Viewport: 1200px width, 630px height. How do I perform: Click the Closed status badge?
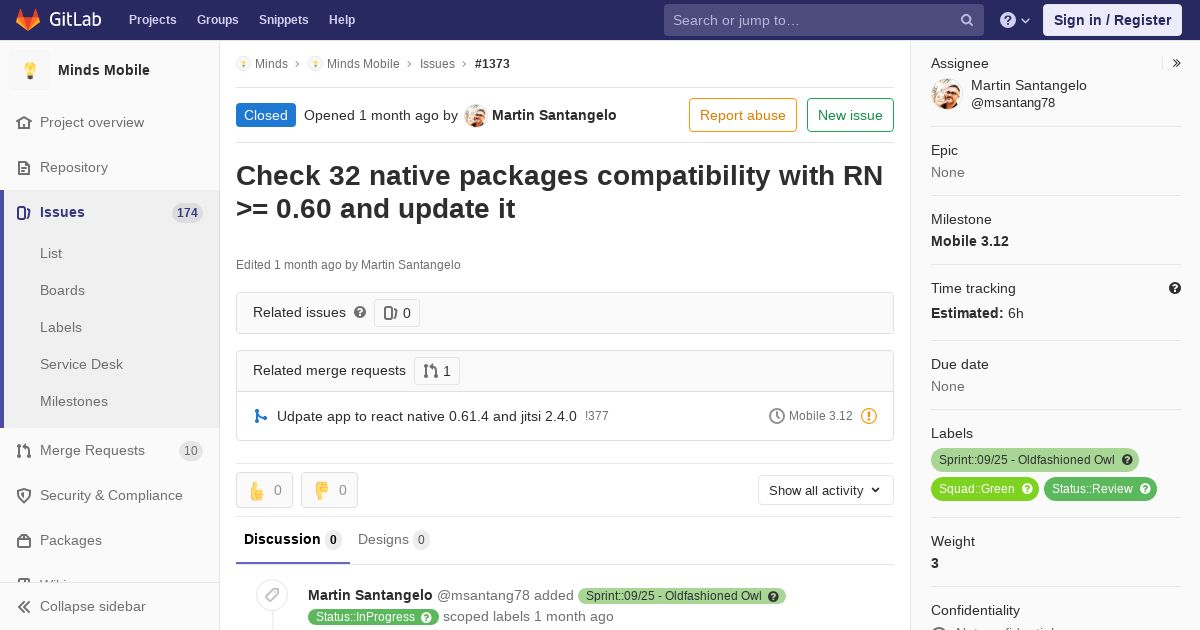(x=266, y=115)
